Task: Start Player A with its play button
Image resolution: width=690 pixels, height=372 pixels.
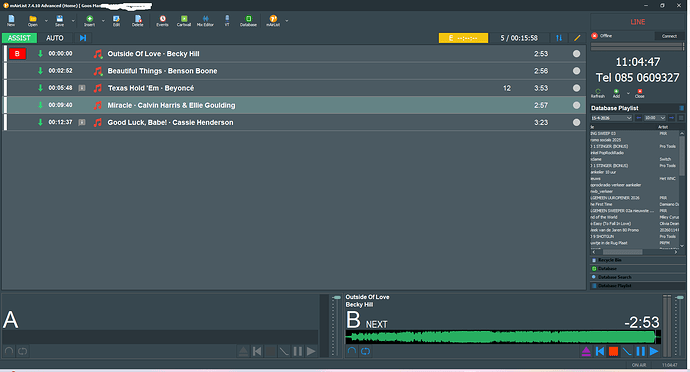Action: [x=311, y=351]
